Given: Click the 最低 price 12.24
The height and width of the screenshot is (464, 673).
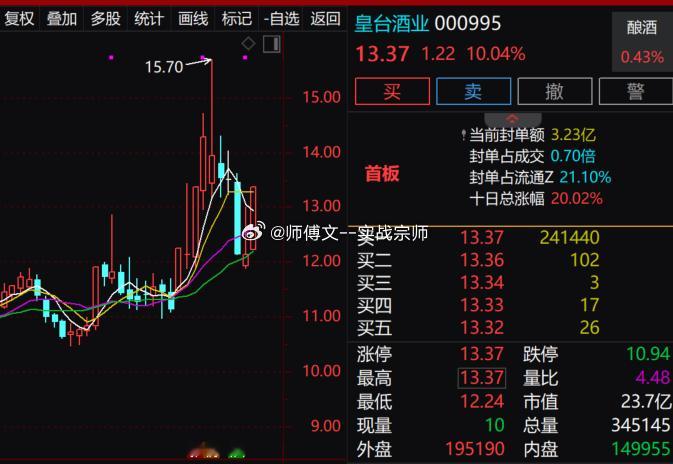Looking at the screenshot, I should [482, 402].
